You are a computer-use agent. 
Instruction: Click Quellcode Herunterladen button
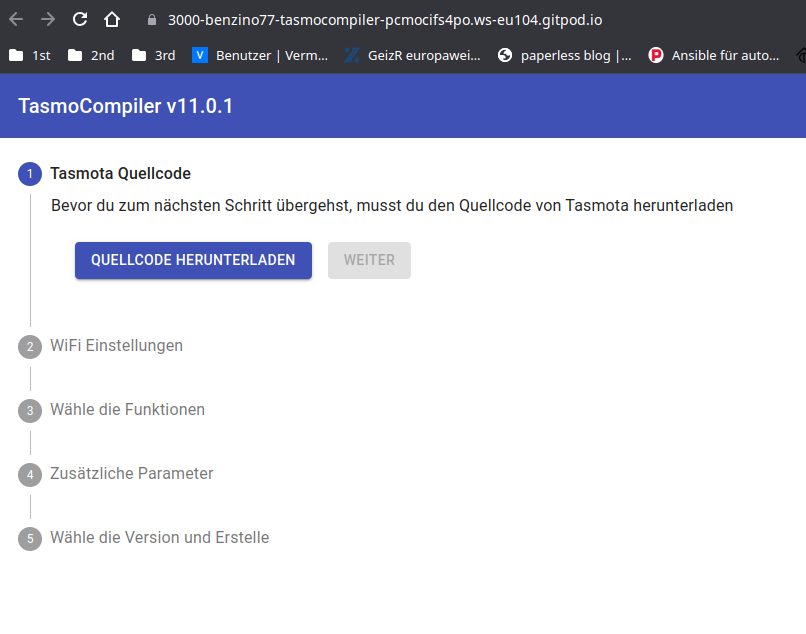pyautogui.click(x=193, y=260)
